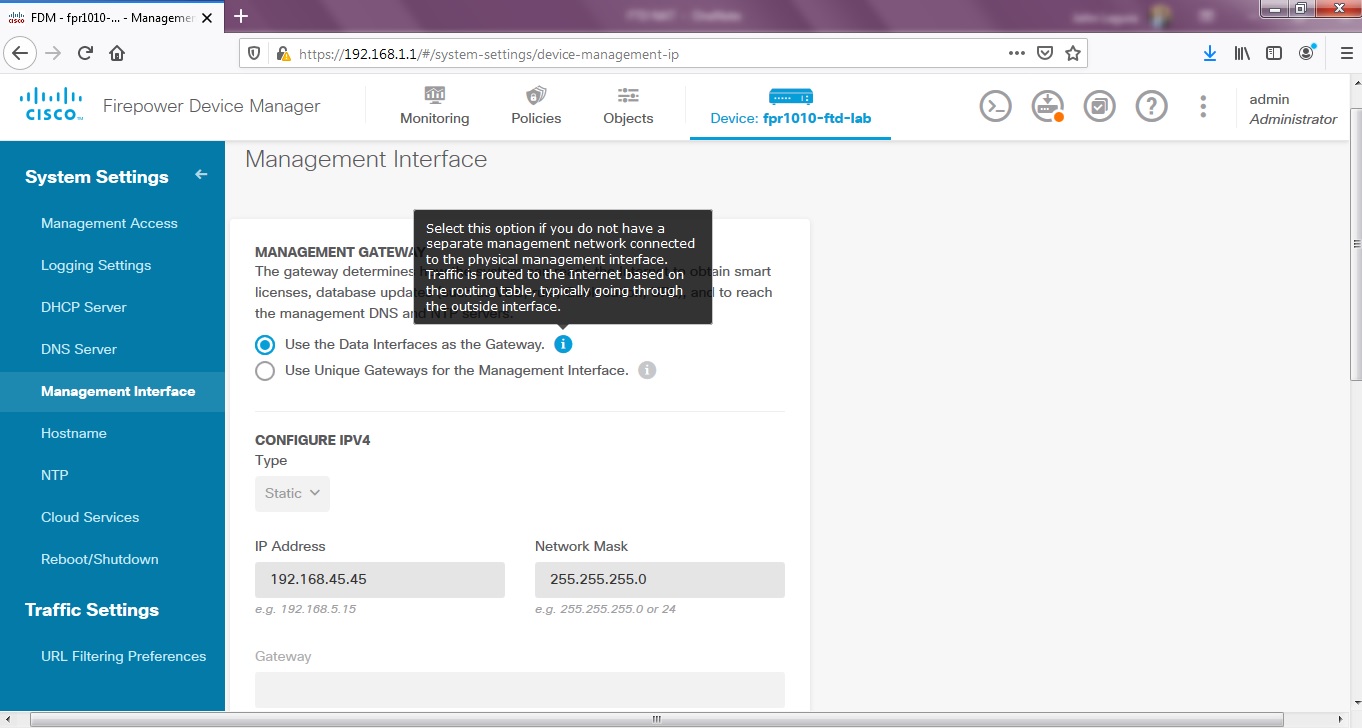Image resolution: width=1362 pixels, height=728 pixels.
Task: Click the browser forward button
Action: tap(54, 54)
